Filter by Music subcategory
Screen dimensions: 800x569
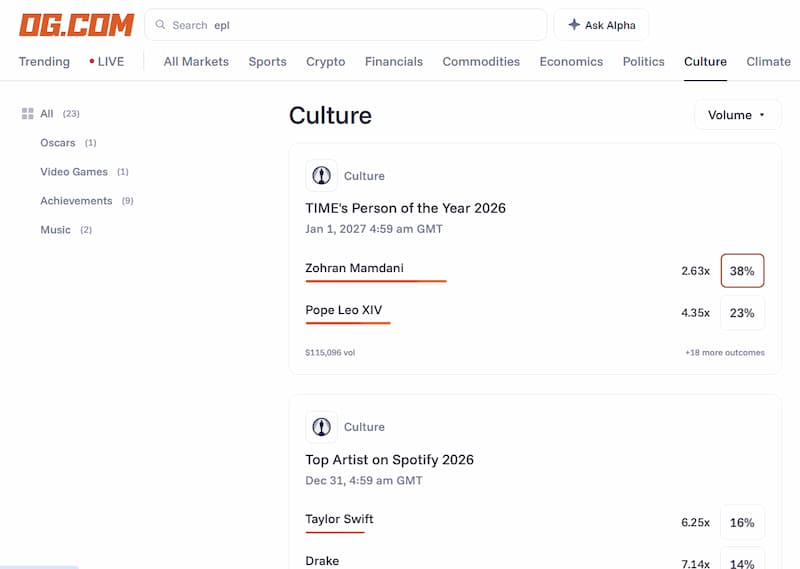[66, 230]
